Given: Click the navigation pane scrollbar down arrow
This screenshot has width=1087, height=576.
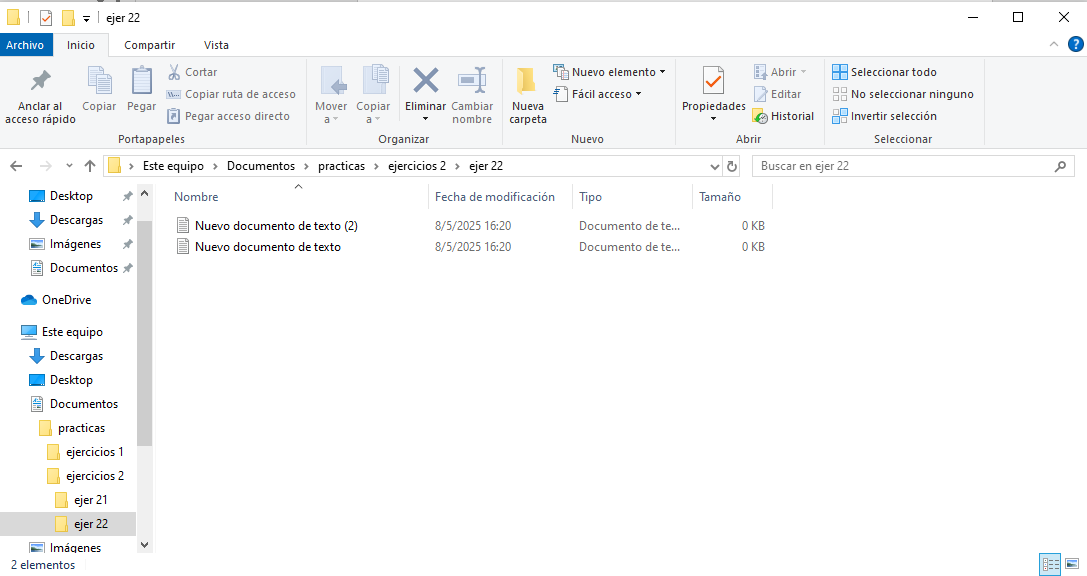Looking at the screenshot, I should coord(144,545).
